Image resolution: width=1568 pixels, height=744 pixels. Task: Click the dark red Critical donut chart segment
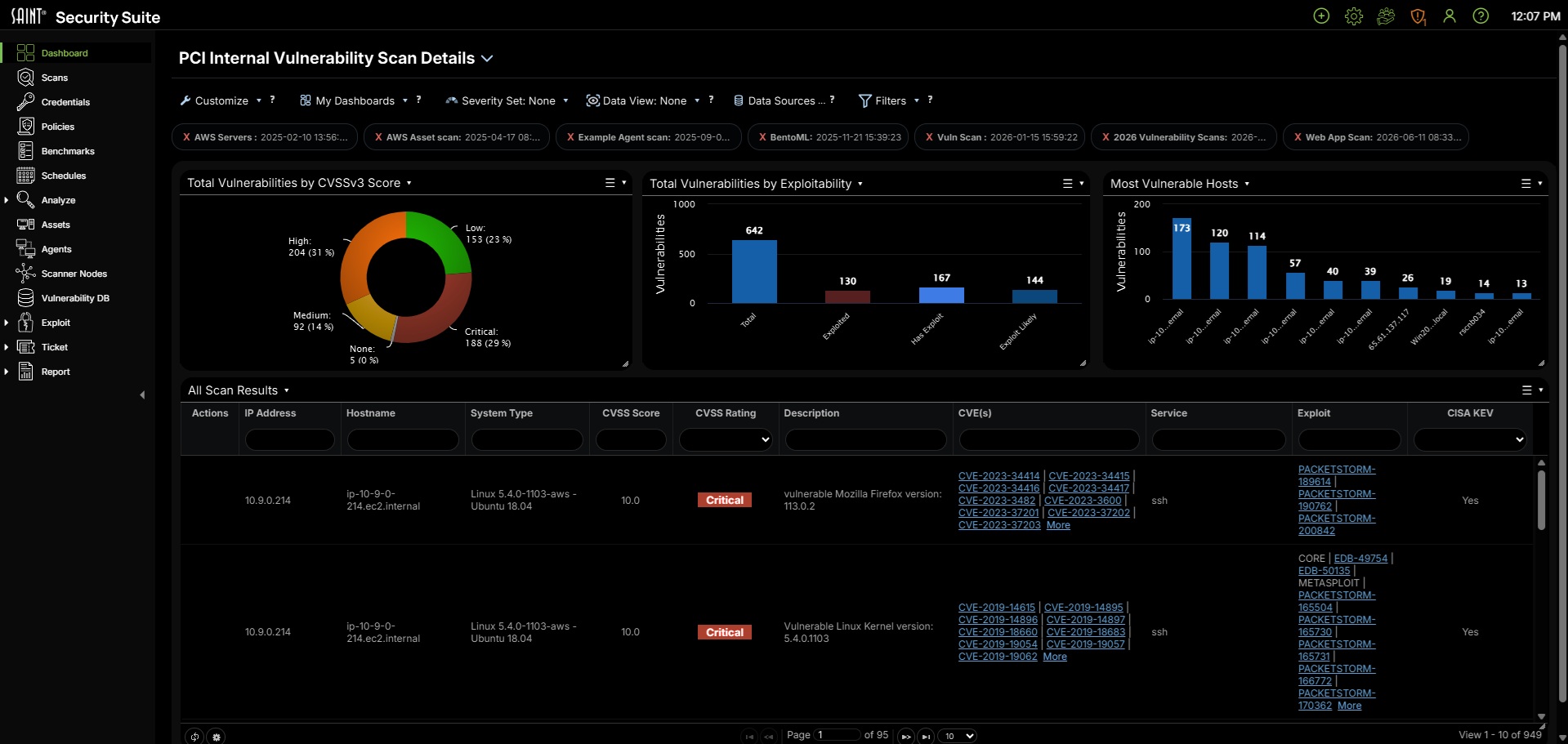pyautogui.click(x=441, y=314)
